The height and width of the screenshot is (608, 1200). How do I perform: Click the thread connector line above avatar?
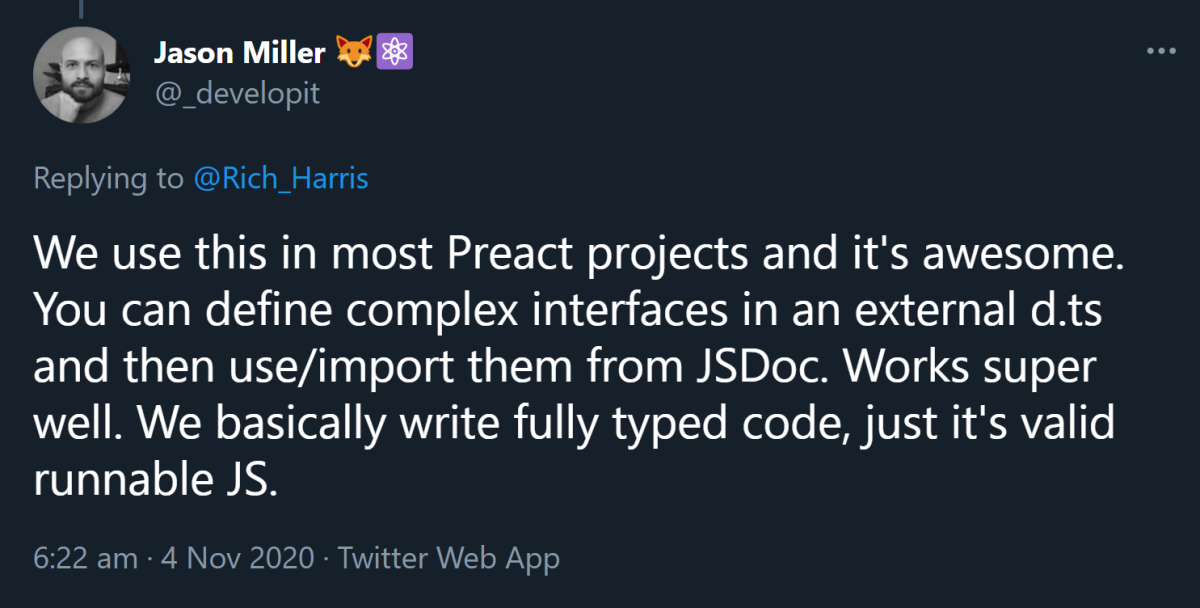(81, 8)
